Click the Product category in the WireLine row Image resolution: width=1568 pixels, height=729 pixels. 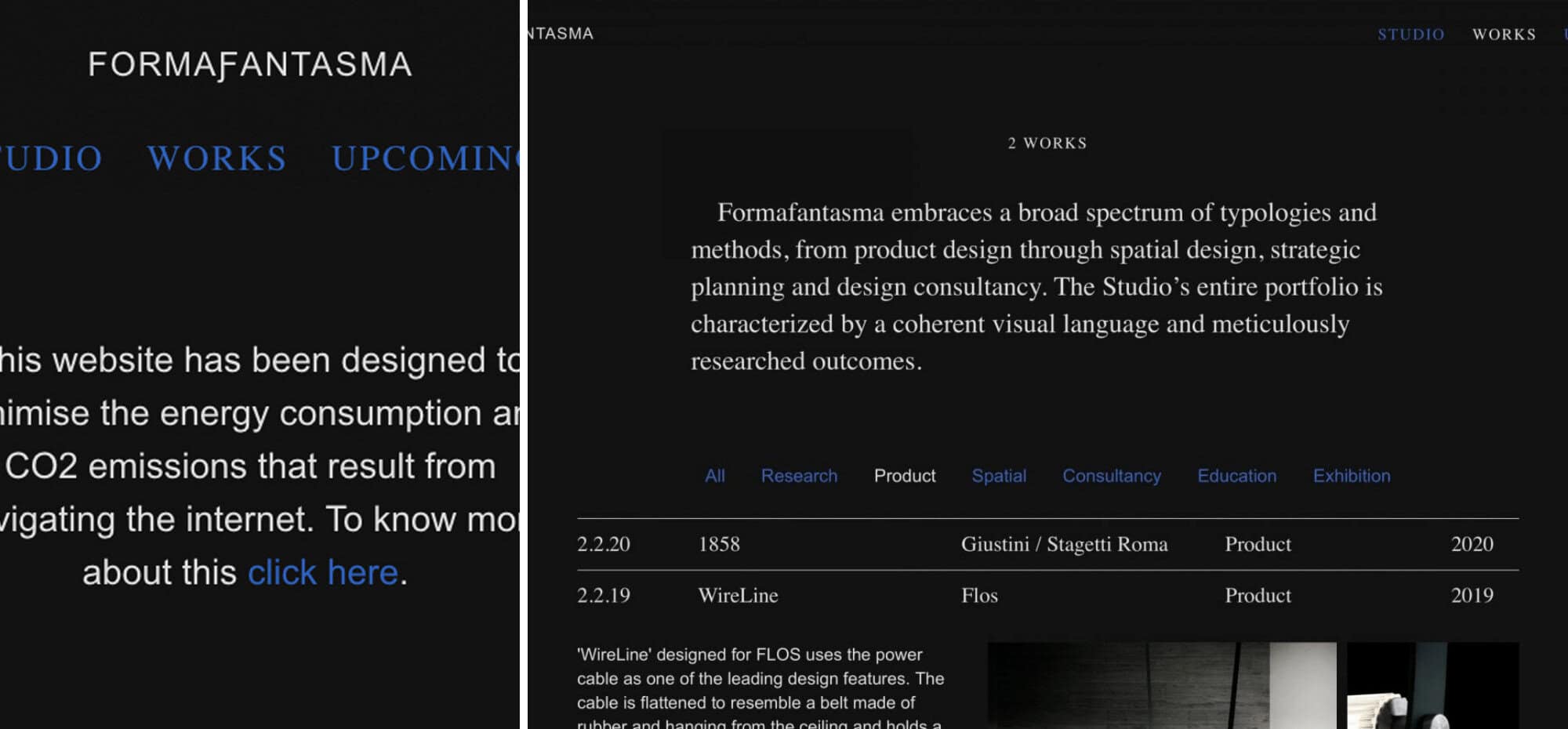click(x=1258, y=595)
